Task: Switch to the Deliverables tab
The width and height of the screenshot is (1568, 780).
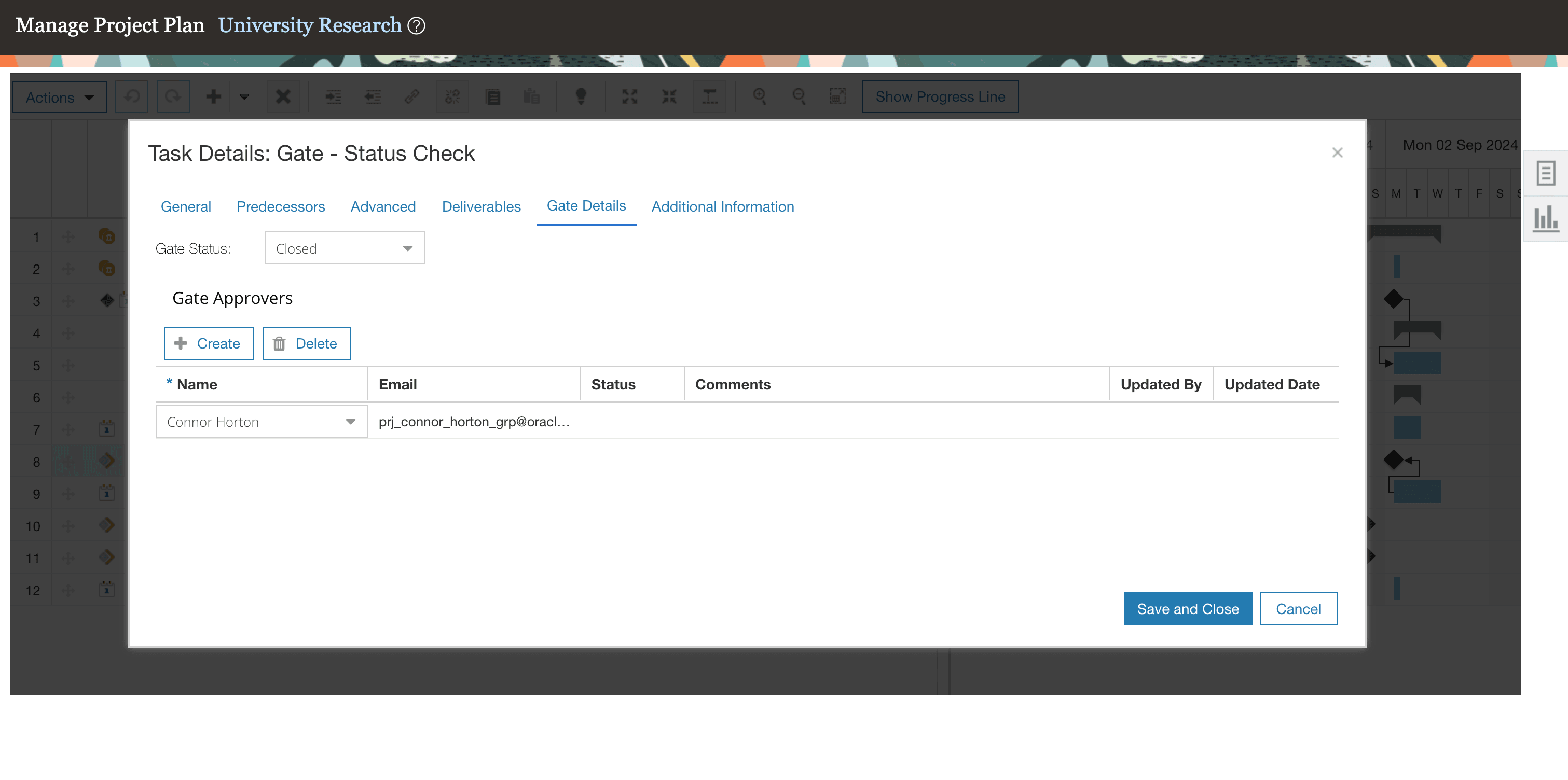Action: [x=481, y=207]
